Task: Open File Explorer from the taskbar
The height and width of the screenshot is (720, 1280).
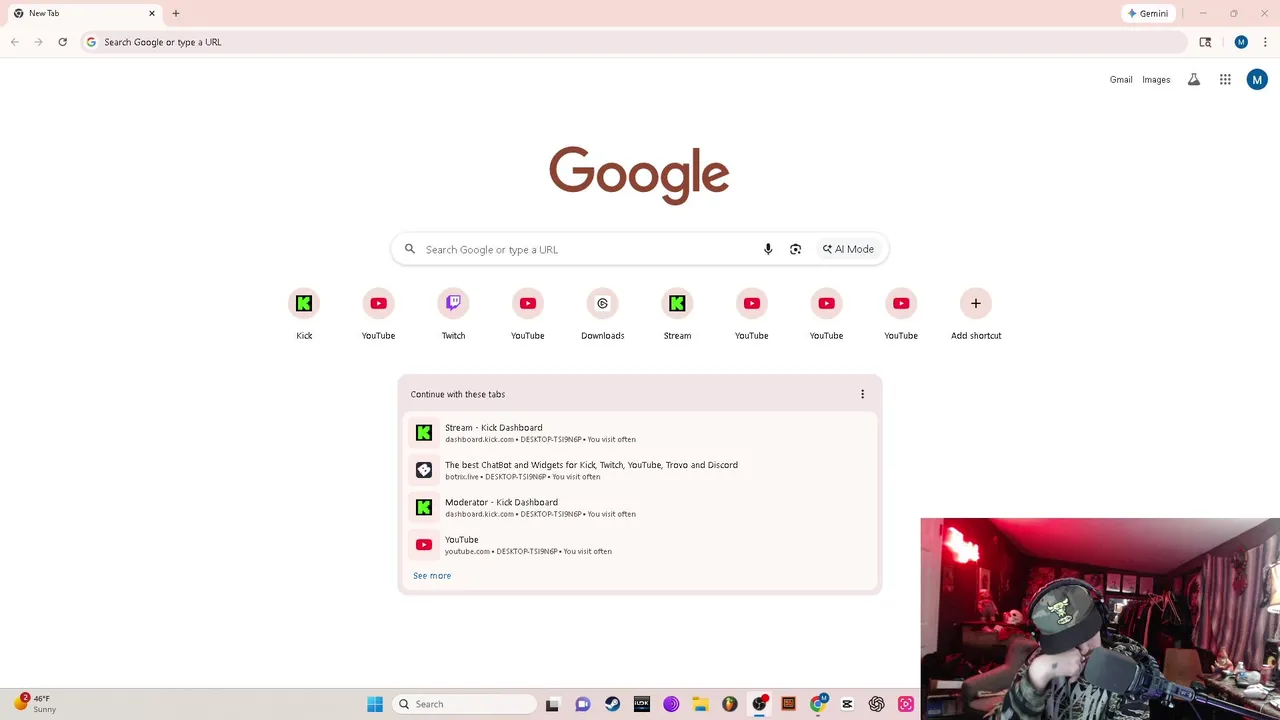Action: click(x=700, y=704)
